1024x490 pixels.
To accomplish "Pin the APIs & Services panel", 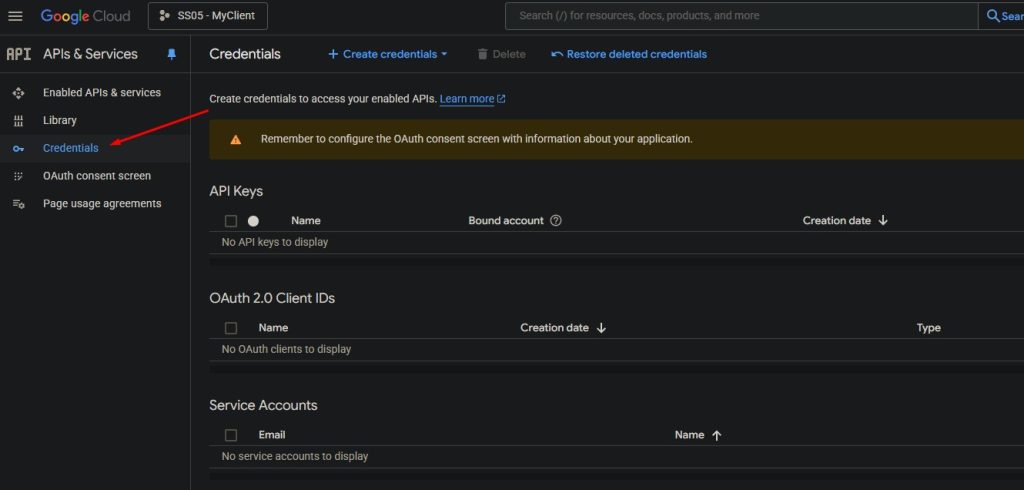I will coord(171,54).
